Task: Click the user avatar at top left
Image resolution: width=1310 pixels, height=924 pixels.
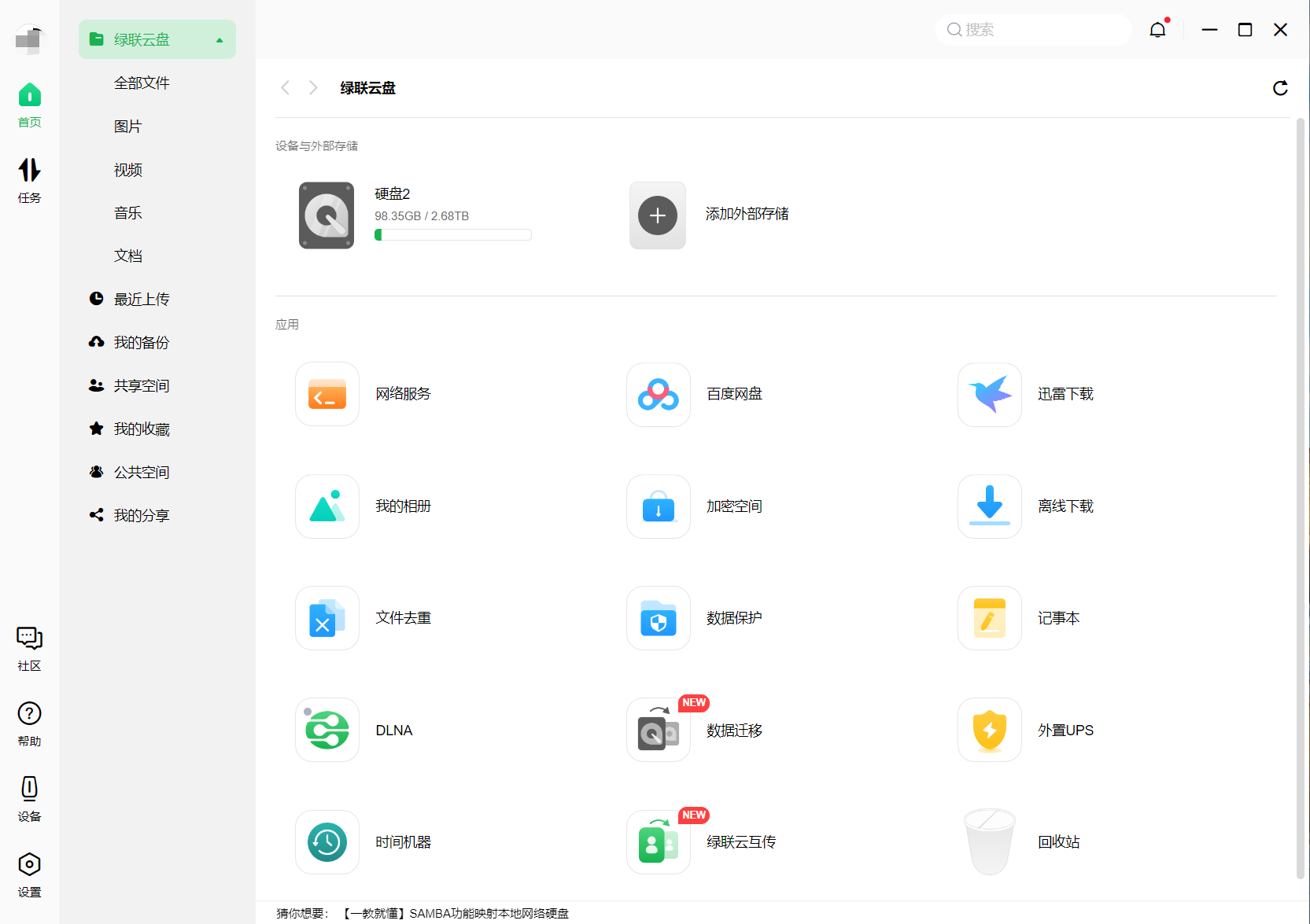Action: coord(30,39)
